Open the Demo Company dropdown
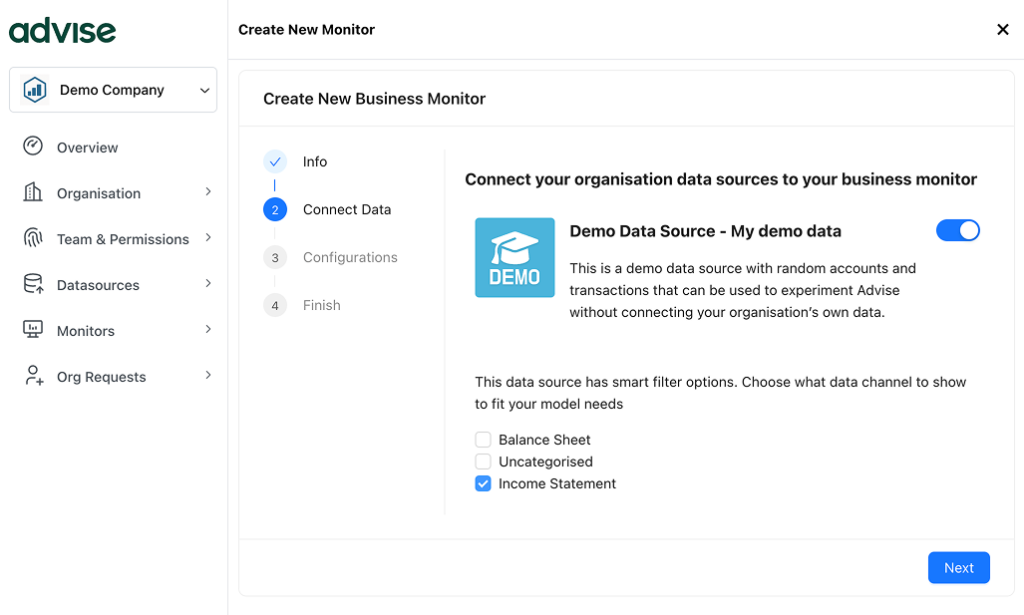Viewport: 1024px width, 615px height. 113,90
